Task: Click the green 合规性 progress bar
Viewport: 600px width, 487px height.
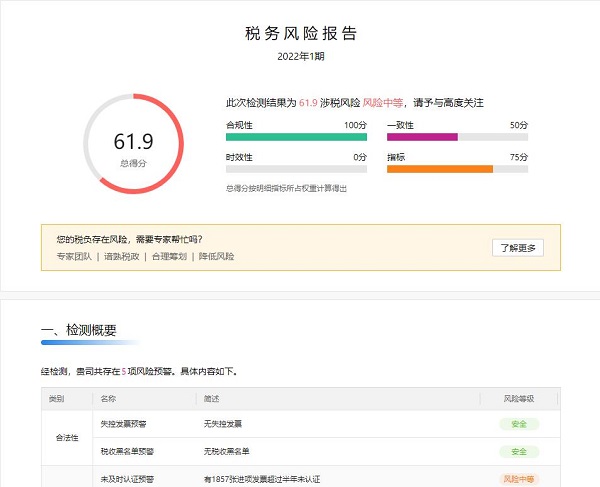Action: (297, 137)
